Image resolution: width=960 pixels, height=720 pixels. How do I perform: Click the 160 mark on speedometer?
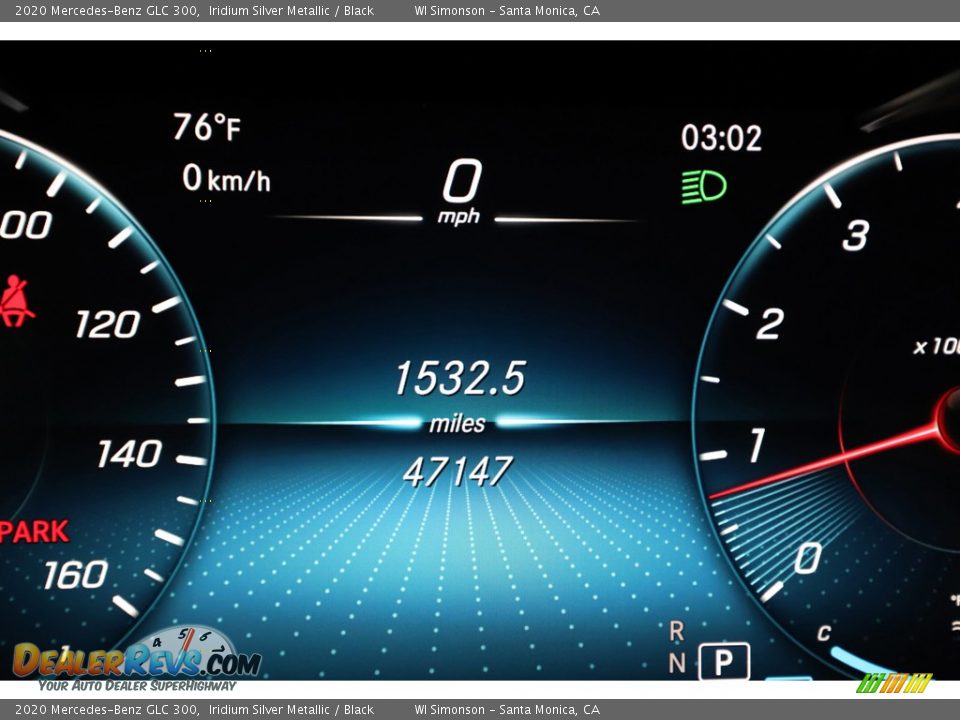pyautogui.click(x=75, y=575)
